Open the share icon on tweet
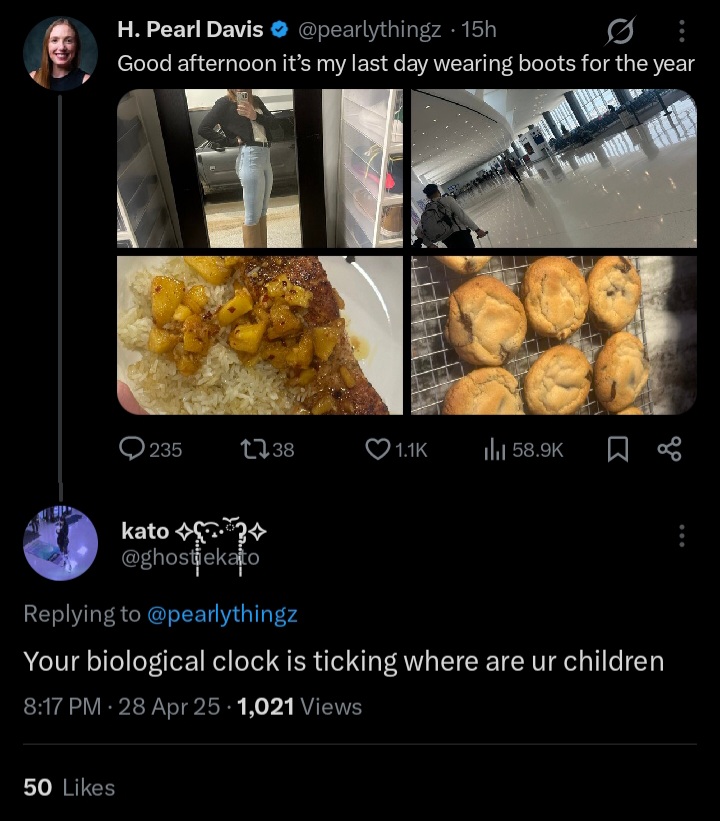This screenshot has height=821, width=720. tap(669, 450)
